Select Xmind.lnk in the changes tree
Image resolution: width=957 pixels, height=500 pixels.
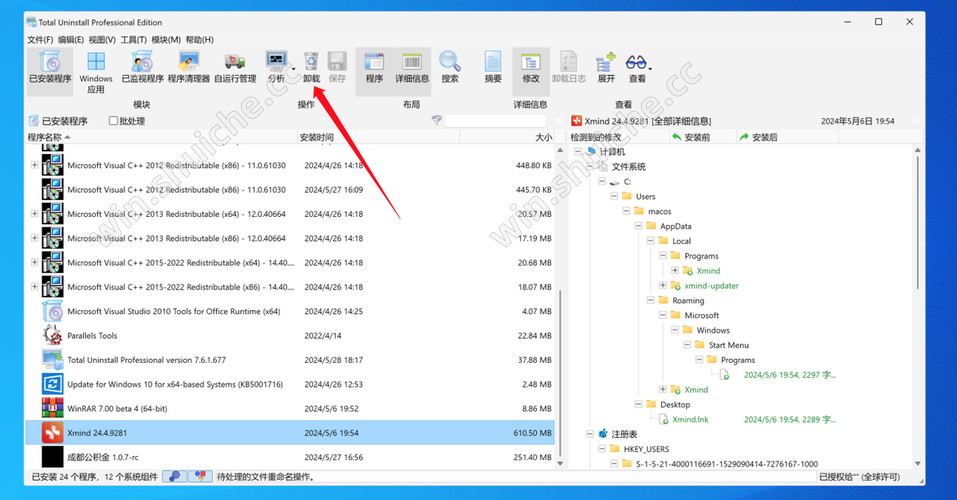tap(690, 419)
